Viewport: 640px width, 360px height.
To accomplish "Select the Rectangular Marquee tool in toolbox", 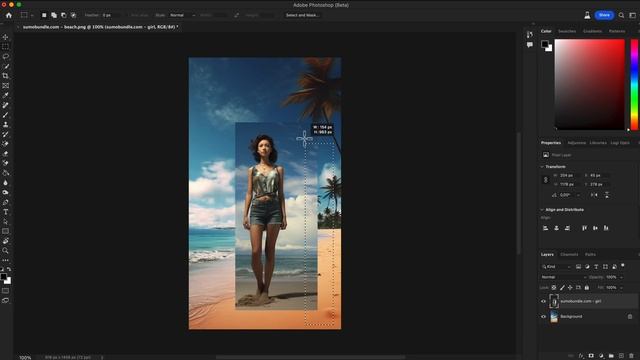I will click(x=5, y=47).
